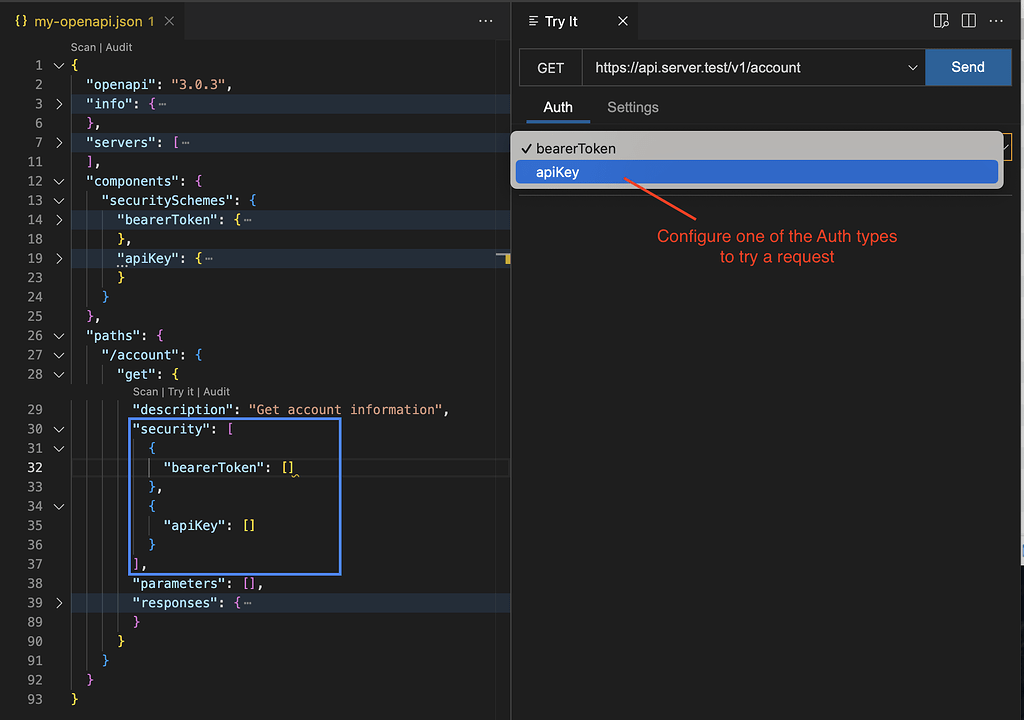
Task: Collapse the securitySchemes block
Action: point(59,201)
